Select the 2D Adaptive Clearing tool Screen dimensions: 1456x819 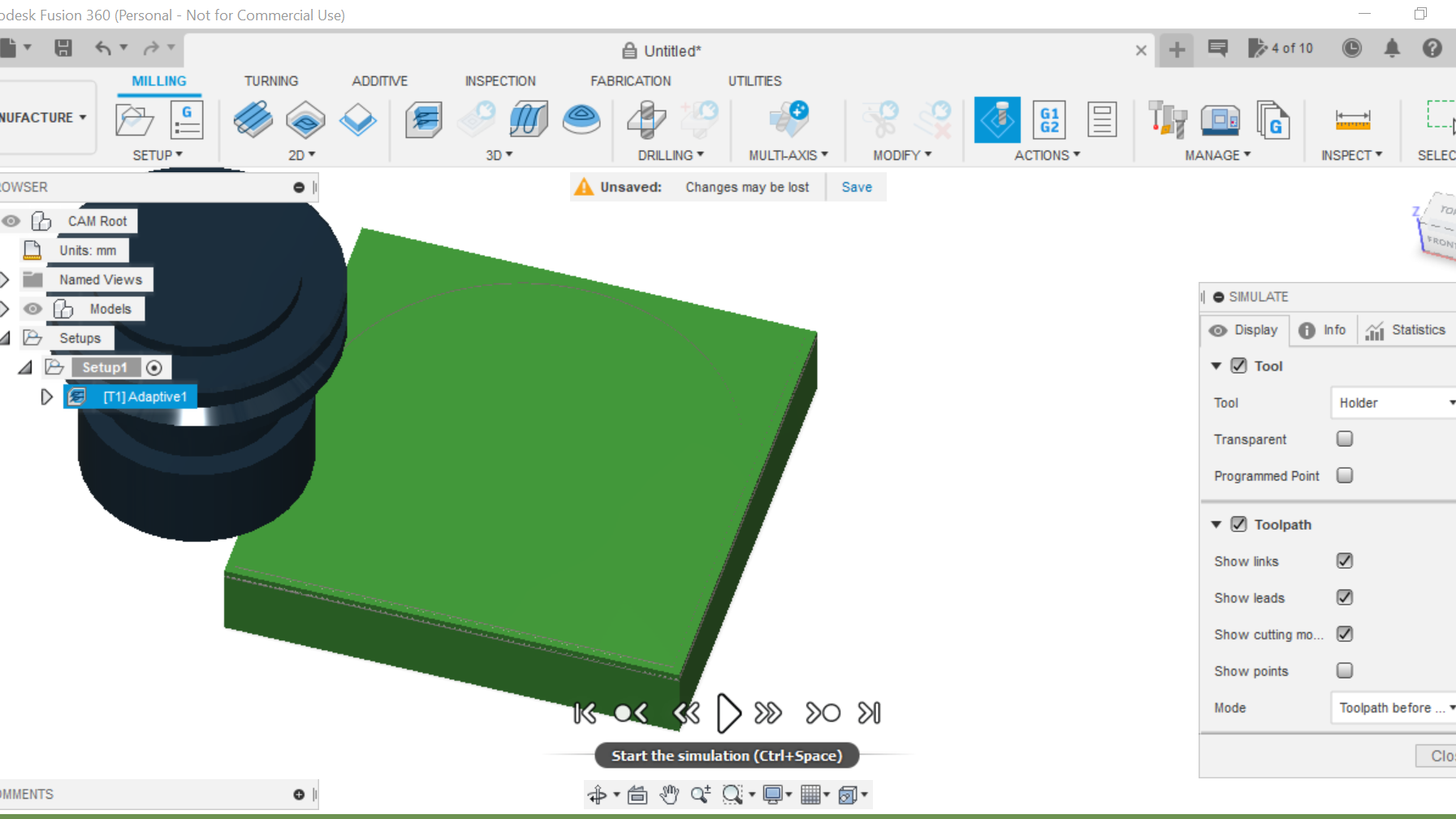pos(253,119)
